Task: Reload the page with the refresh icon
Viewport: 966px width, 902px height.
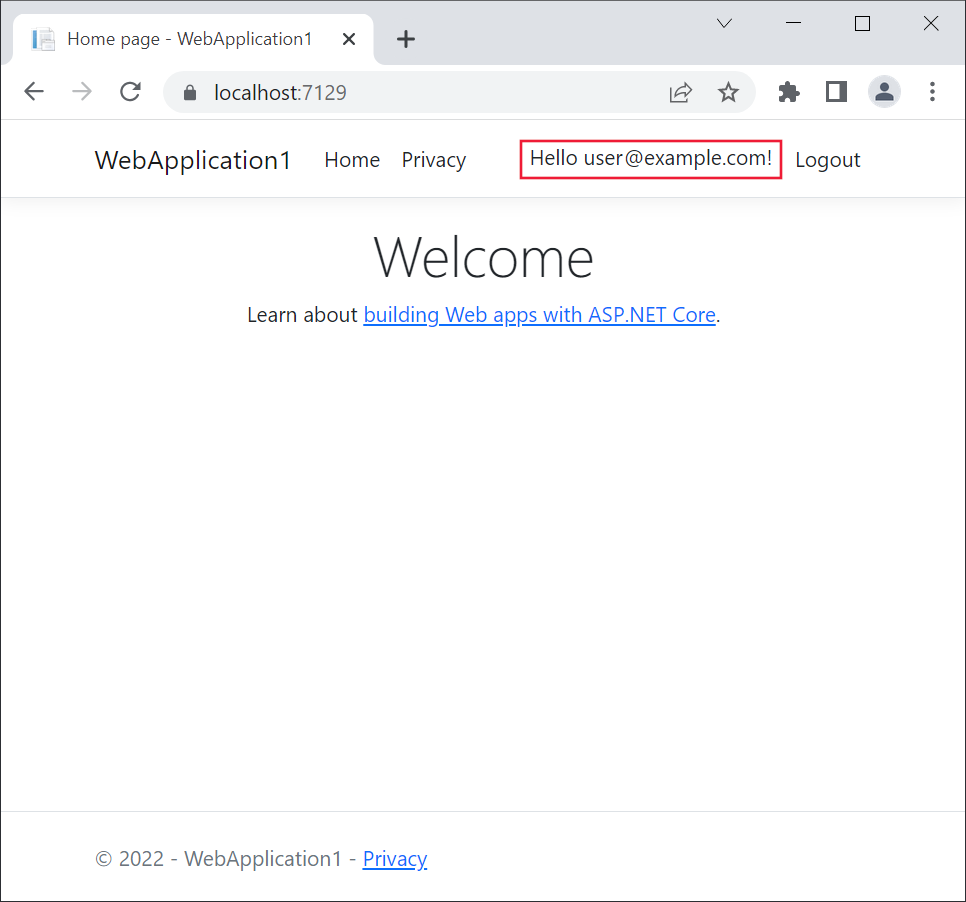Action: pos(130,91)
